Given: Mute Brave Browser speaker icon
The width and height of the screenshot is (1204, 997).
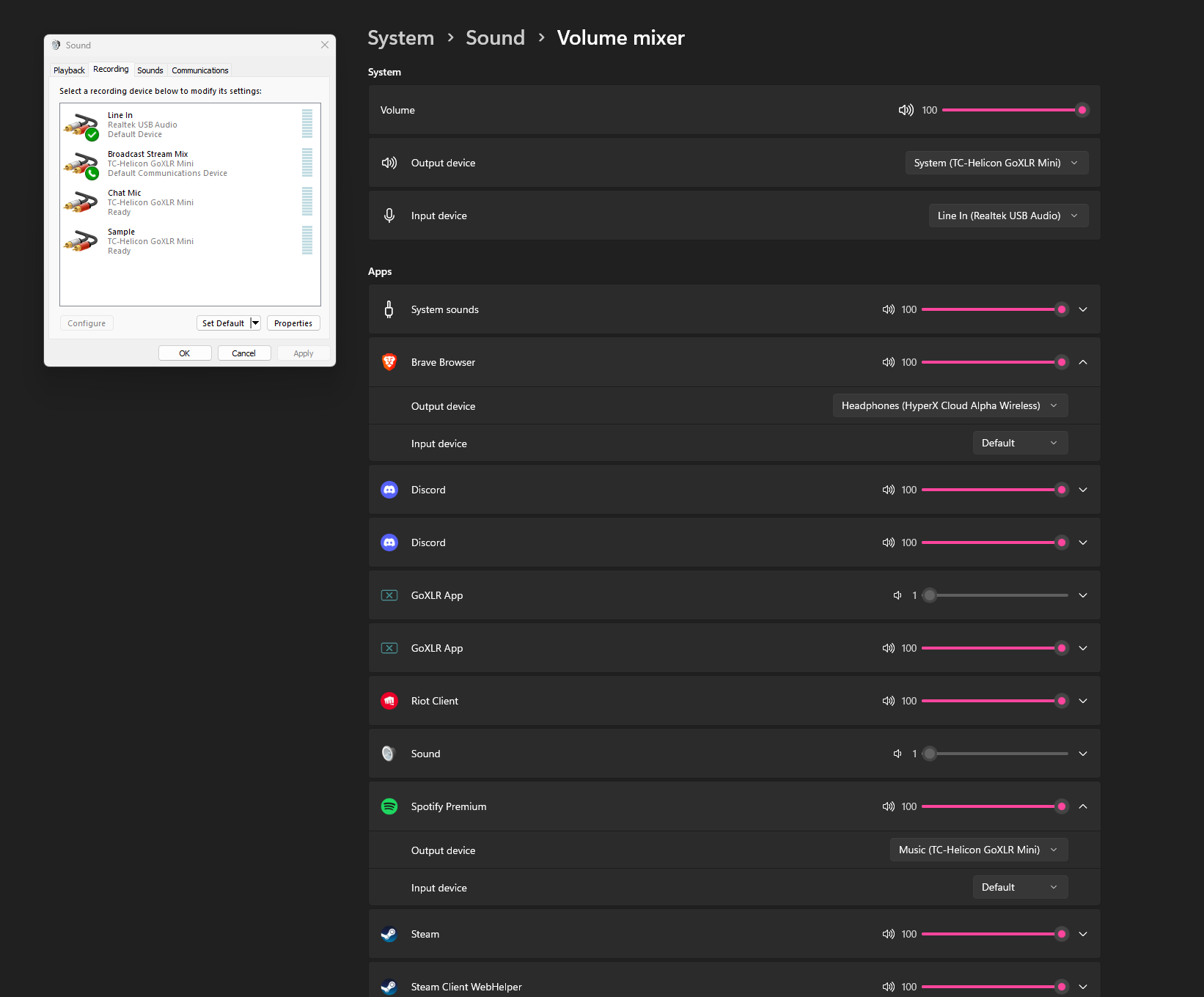Looking at the screenshot, I should click(888, 362).
